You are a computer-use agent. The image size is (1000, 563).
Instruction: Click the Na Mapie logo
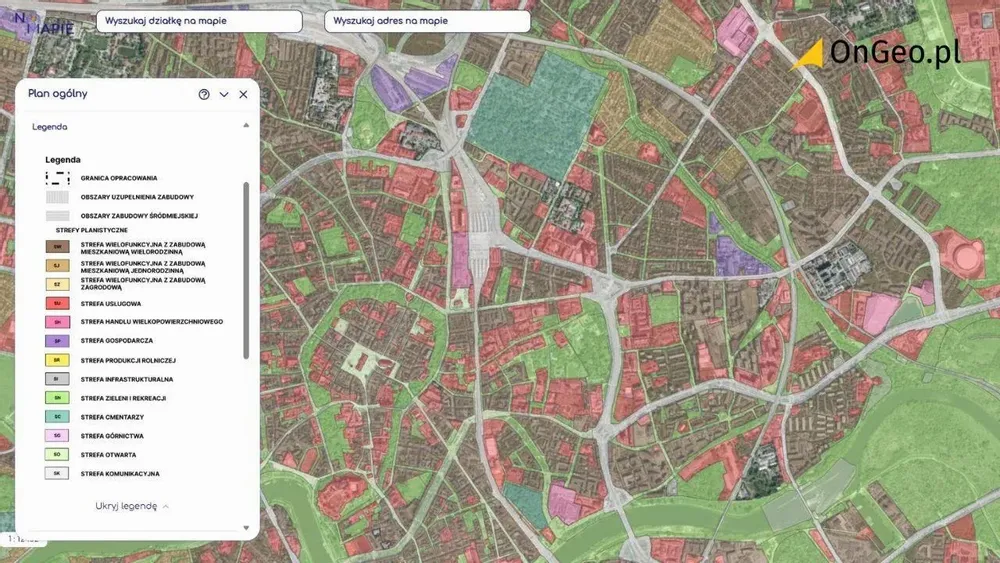coord(43,24)
